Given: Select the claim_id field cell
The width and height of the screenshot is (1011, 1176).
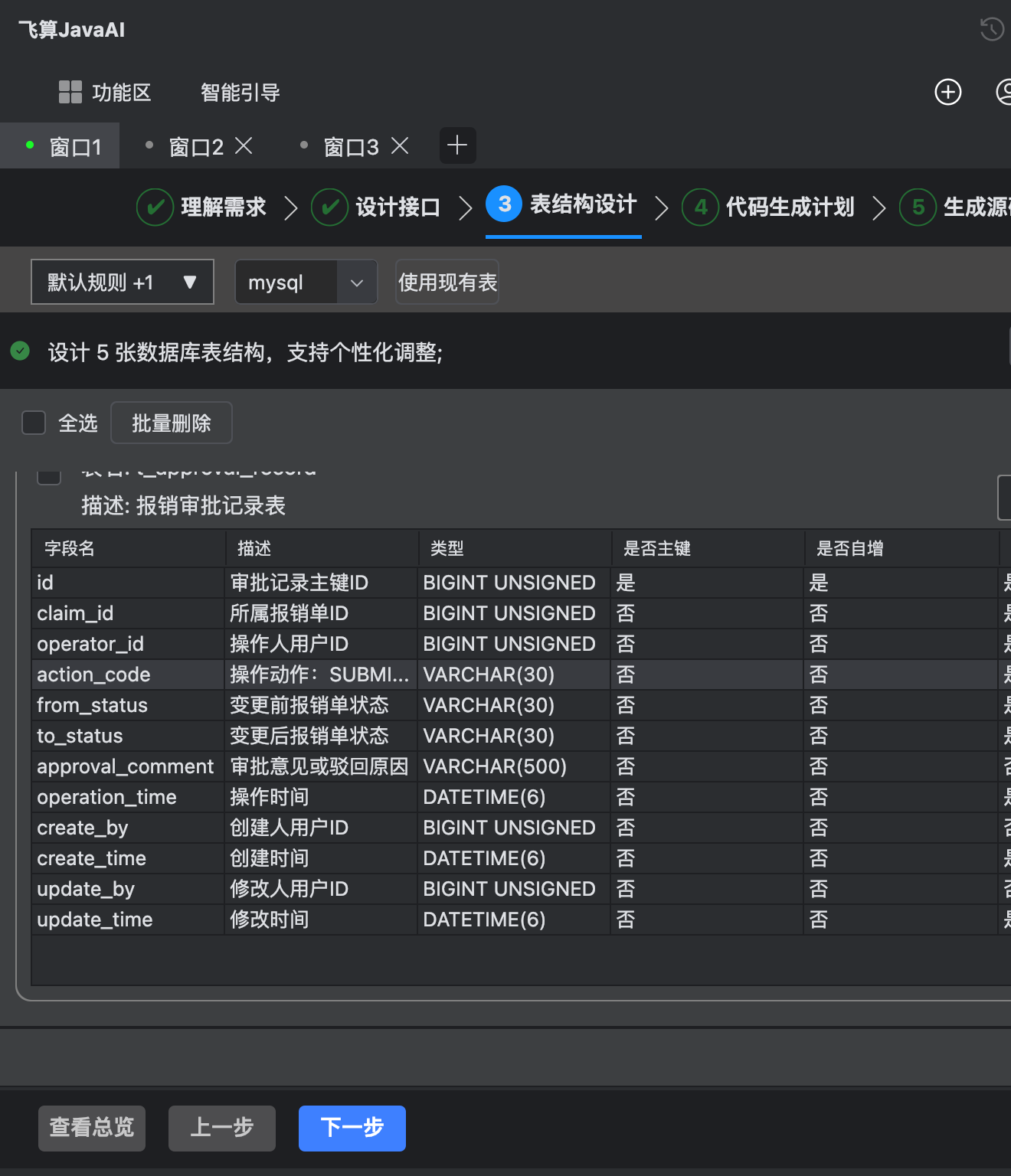Looking at the screenshot, I should pos(128,613).
